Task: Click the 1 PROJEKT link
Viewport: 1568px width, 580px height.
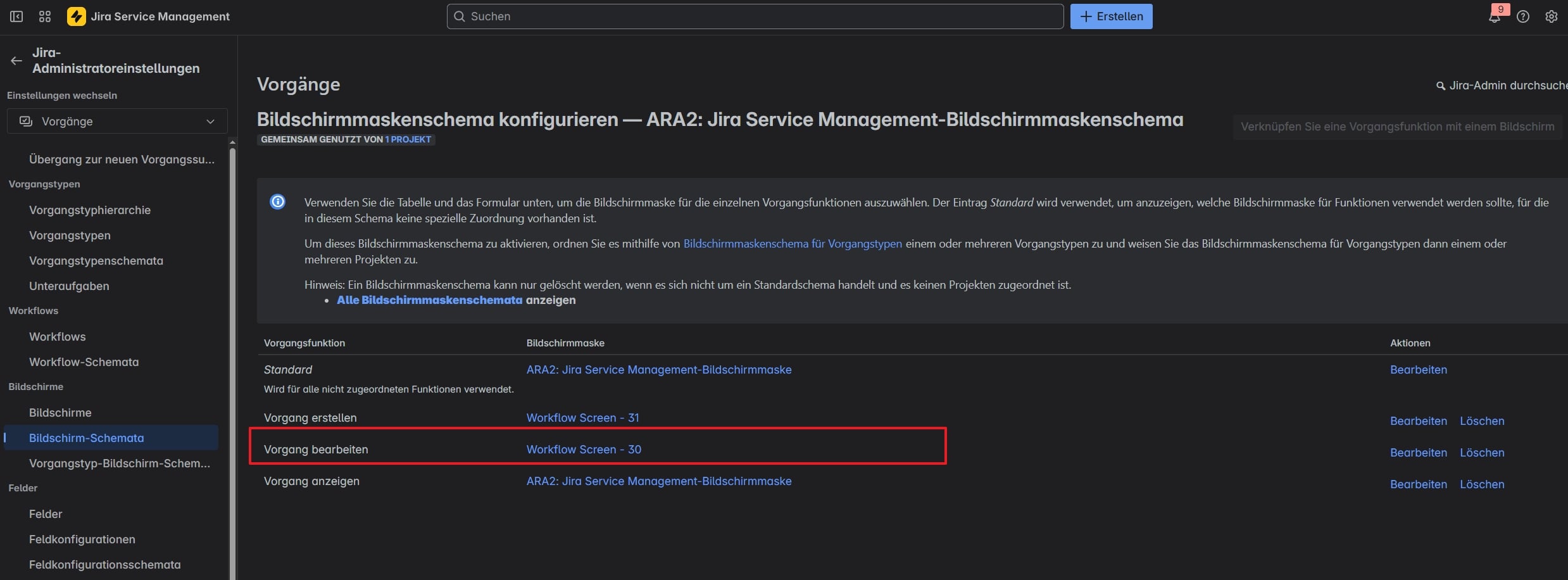Action: 408,139
